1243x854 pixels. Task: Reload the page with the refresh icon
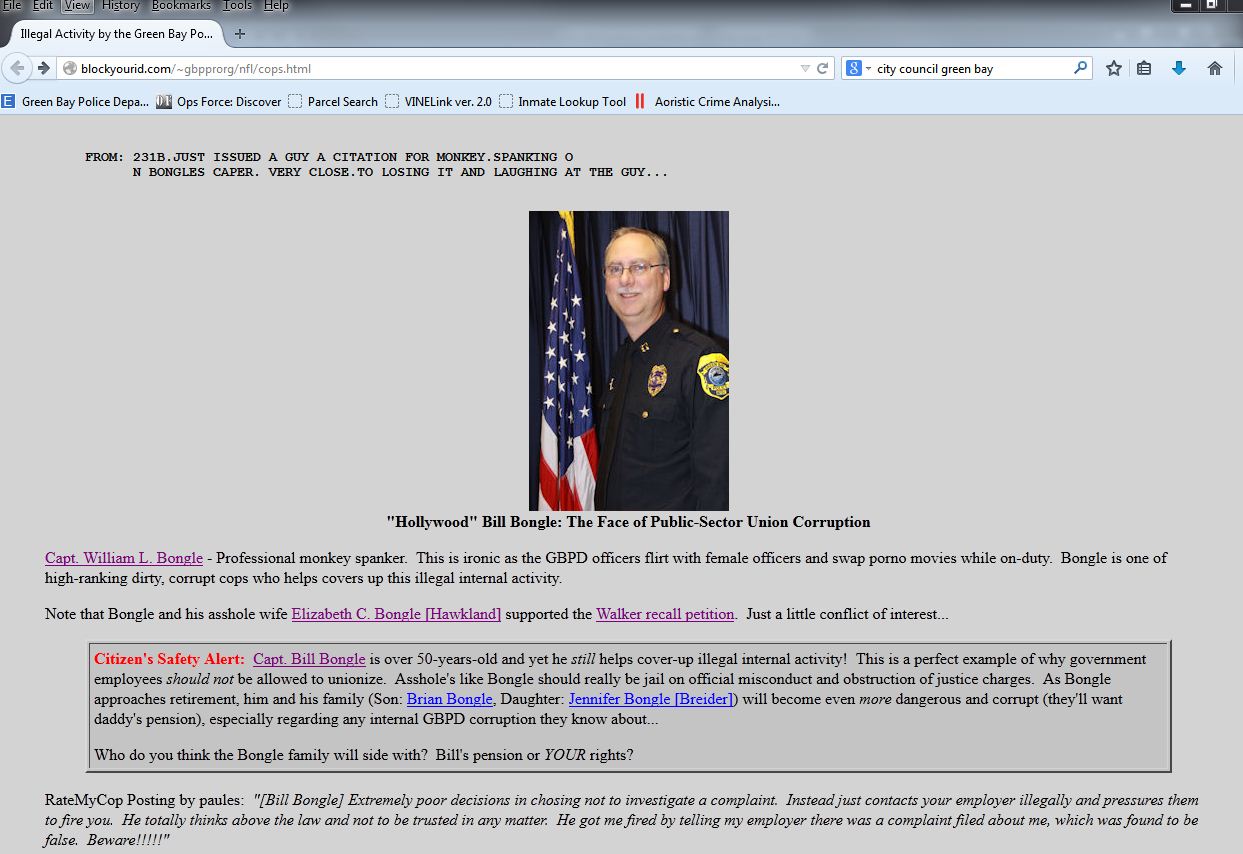pyautogui.click(x=823, y=69)
